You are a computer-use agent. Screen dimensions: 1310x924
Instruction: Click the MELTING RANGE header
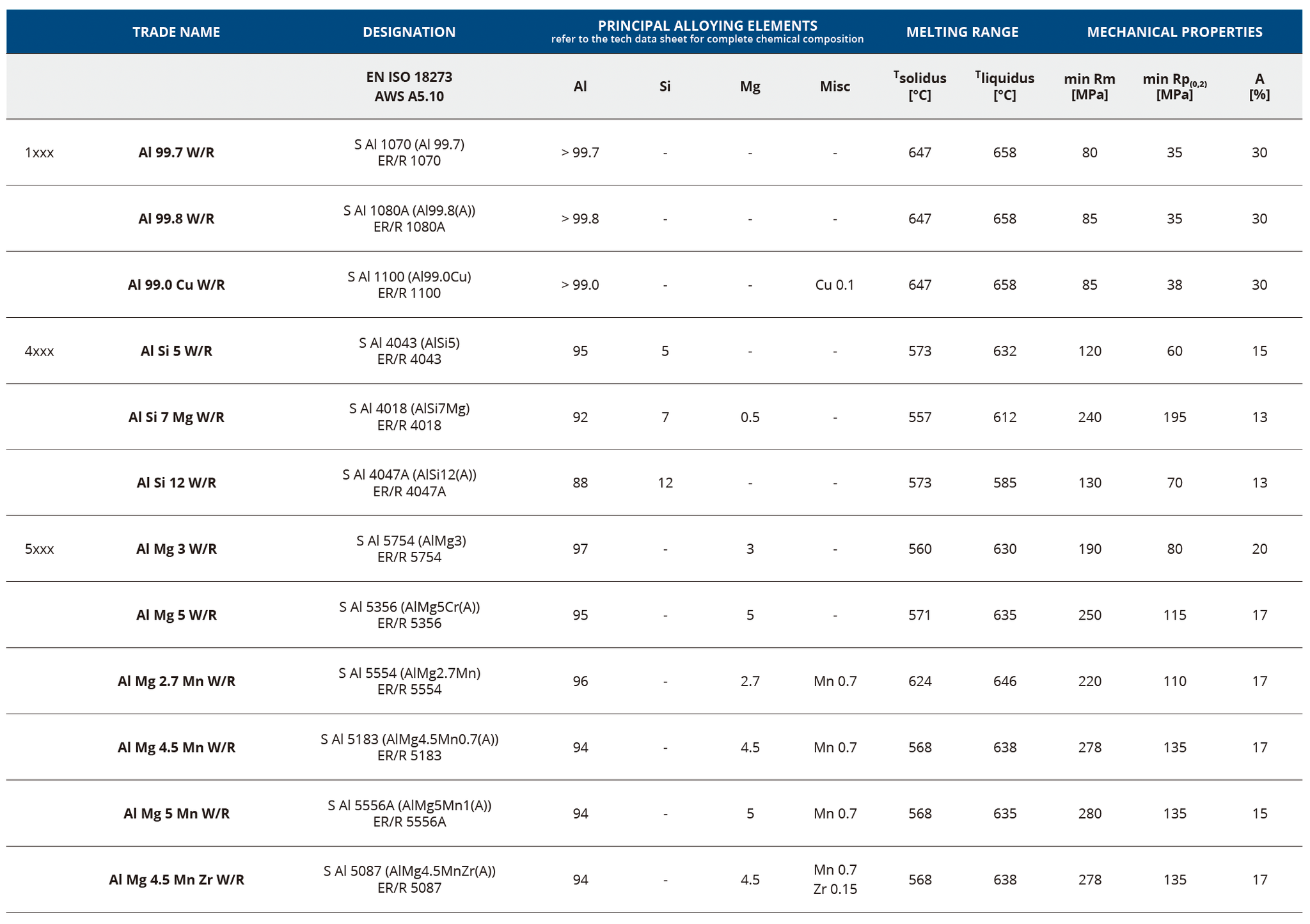pyautogui.click(x=962, y=32)
